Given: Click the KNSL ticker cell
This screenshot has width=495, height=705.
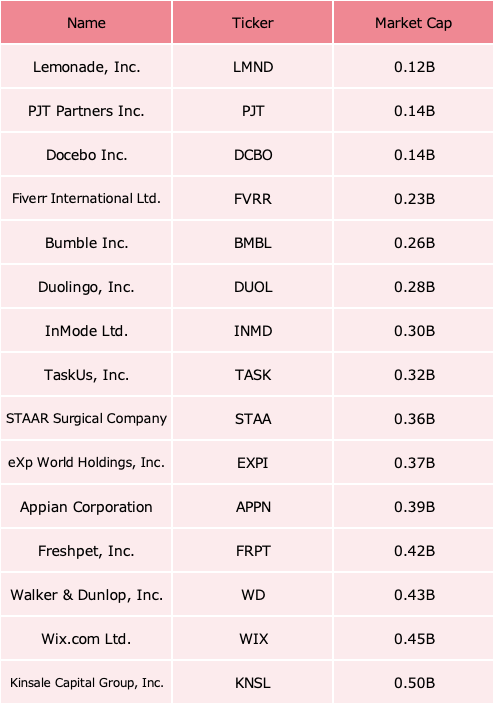Looking at the screenshot, I should click(x=253, y=683).
